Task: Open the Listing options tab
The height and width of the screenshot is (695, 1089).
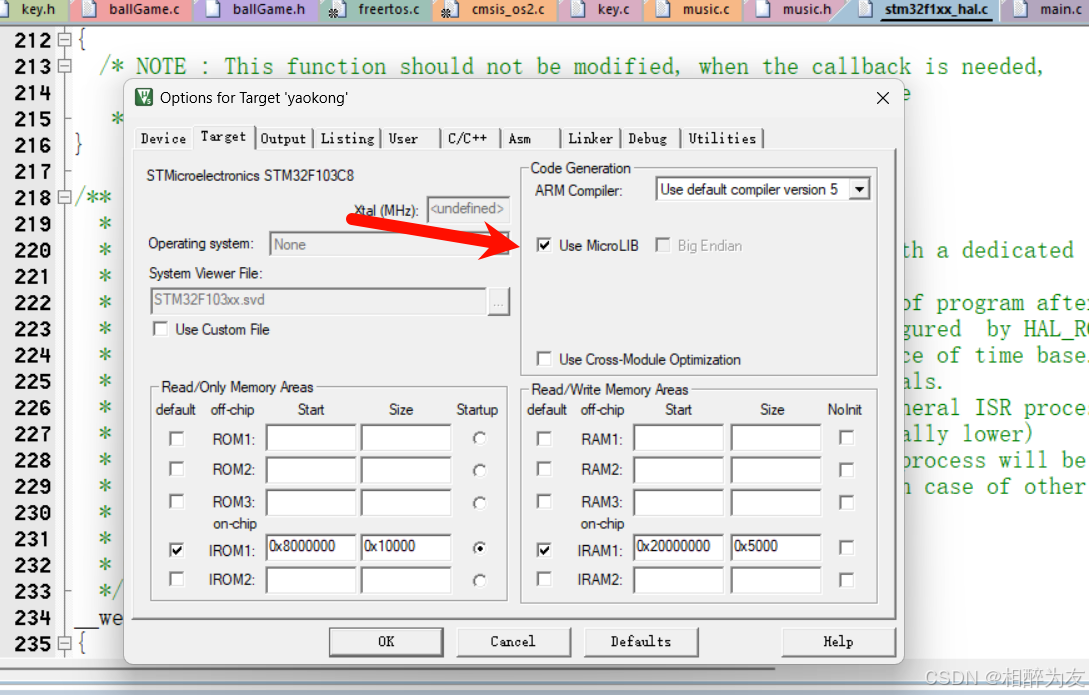Action: click(x=347, y=138)
